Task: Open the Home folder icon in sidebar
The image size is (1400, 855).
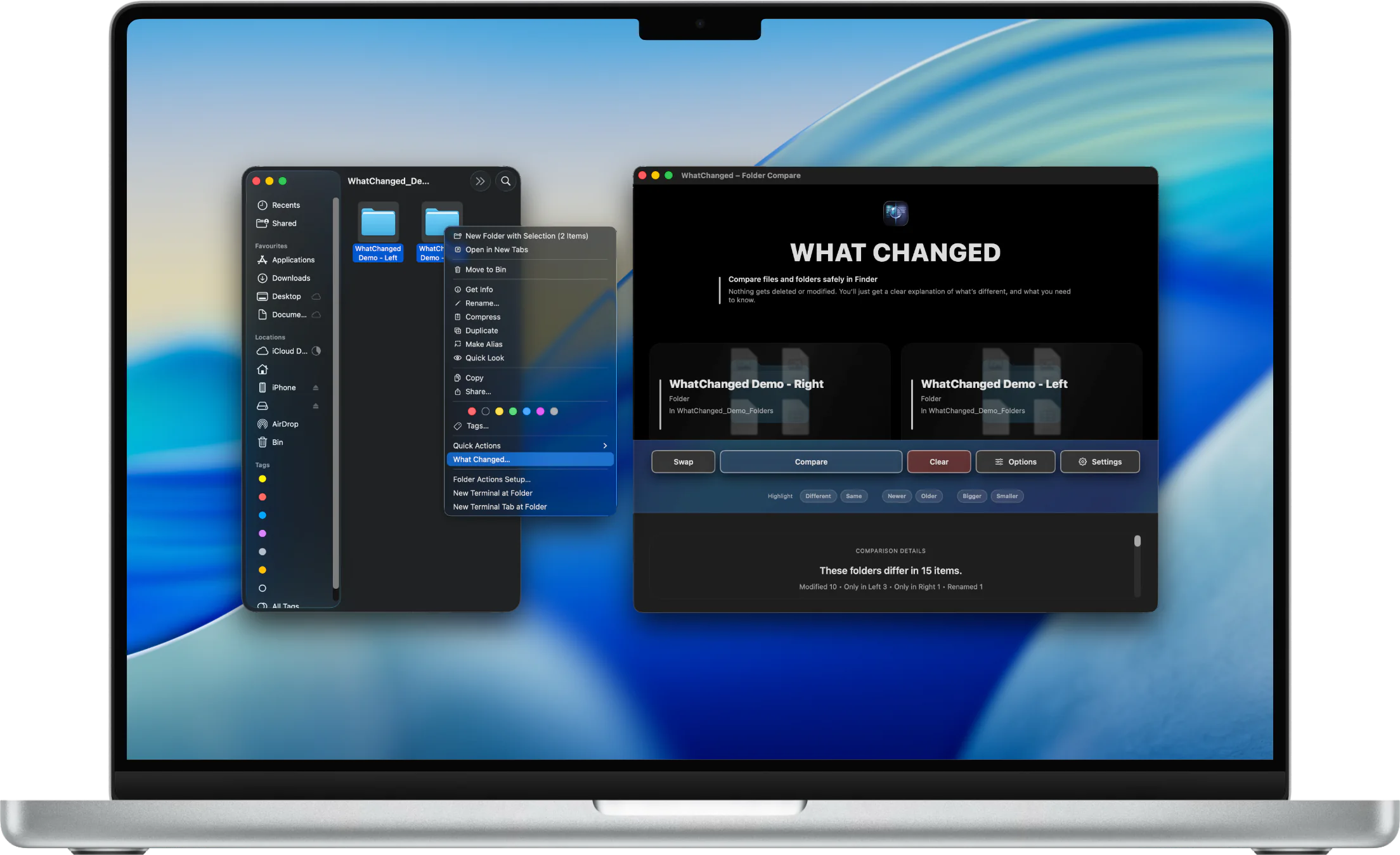Action: pyautogui.click(x=262, y=370)
